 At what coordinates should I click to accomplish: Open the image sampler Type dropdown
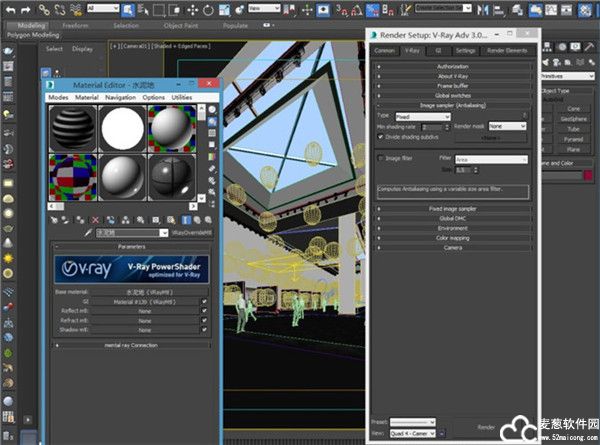pos(420,117)
